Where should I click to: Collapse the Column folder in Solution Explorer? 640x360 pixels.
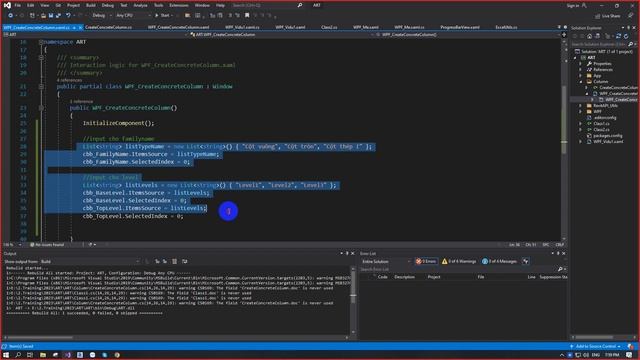(581, 82)
